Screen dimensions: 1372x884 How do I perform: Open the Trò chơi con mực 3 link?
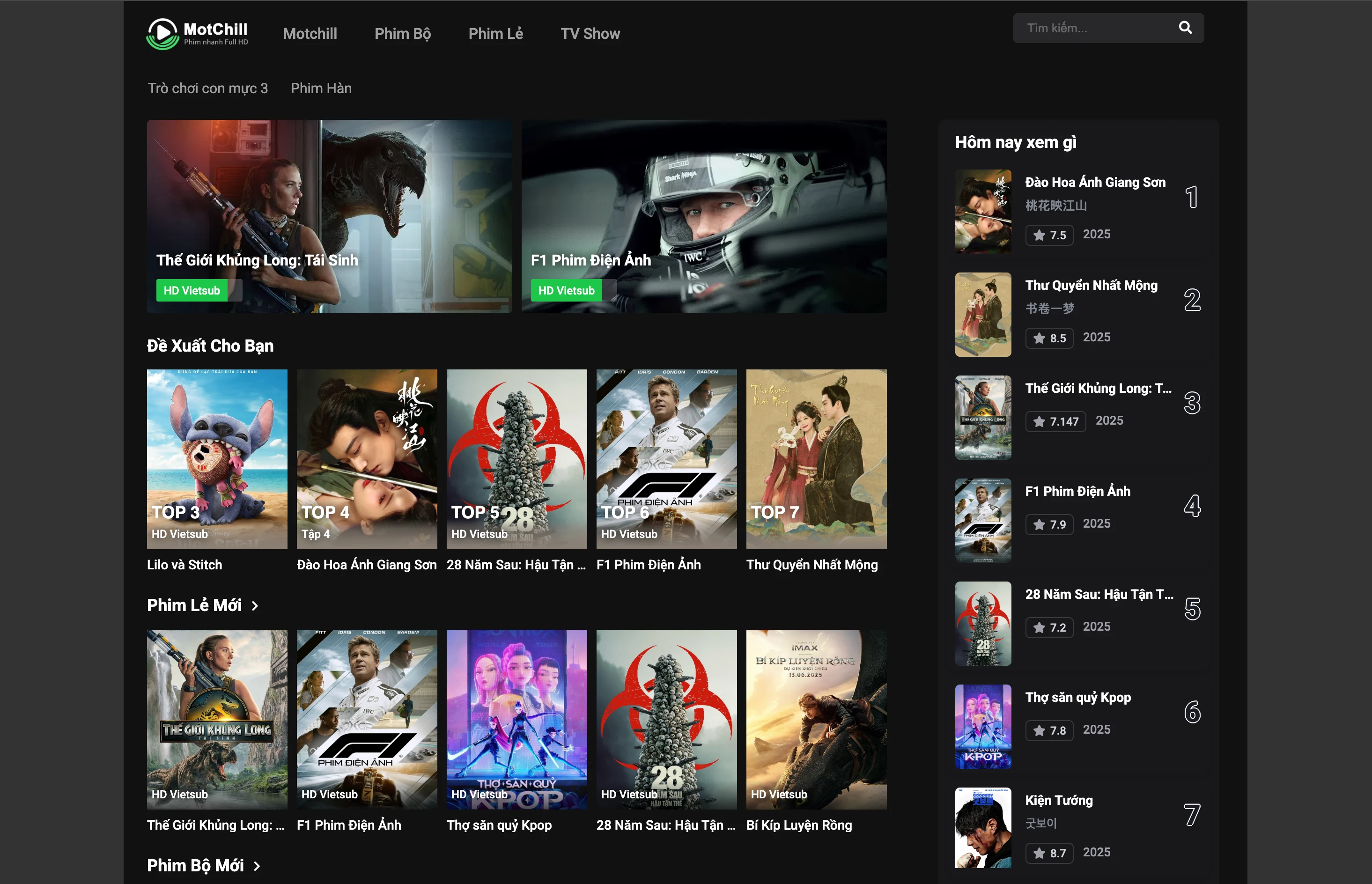click(x=208, y=88)
